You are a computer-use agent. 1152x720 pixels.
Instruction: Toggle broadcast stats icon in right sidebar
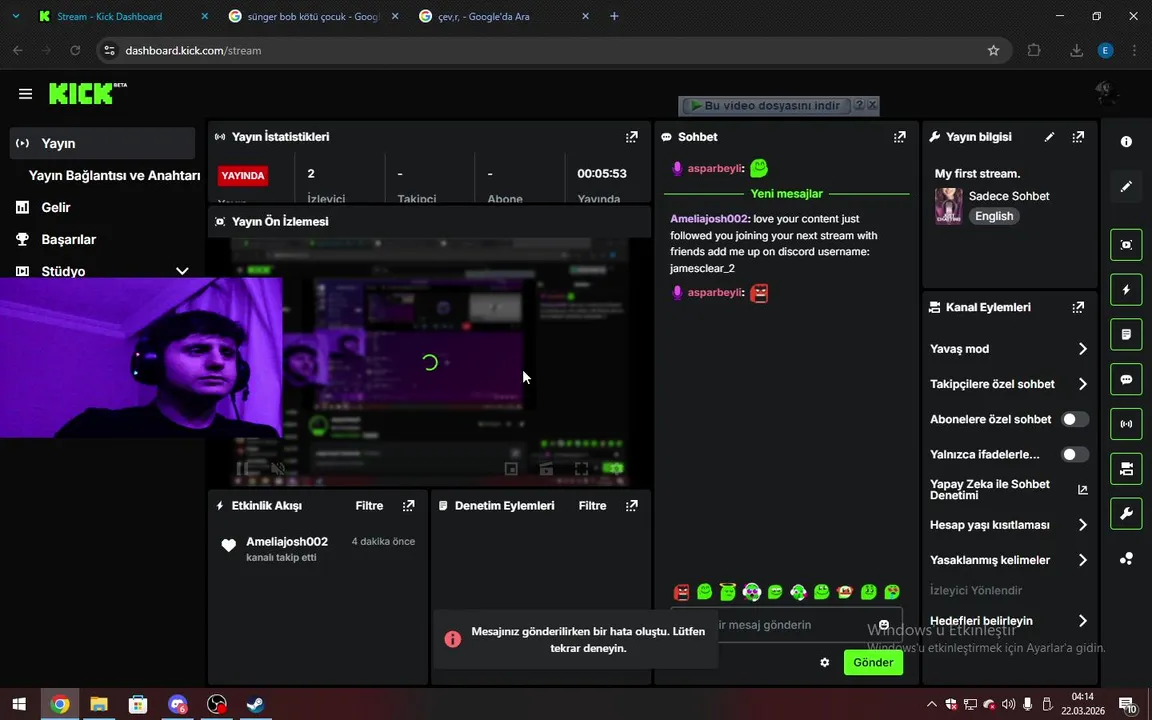pyautogui.click(x=1126, y=424)
